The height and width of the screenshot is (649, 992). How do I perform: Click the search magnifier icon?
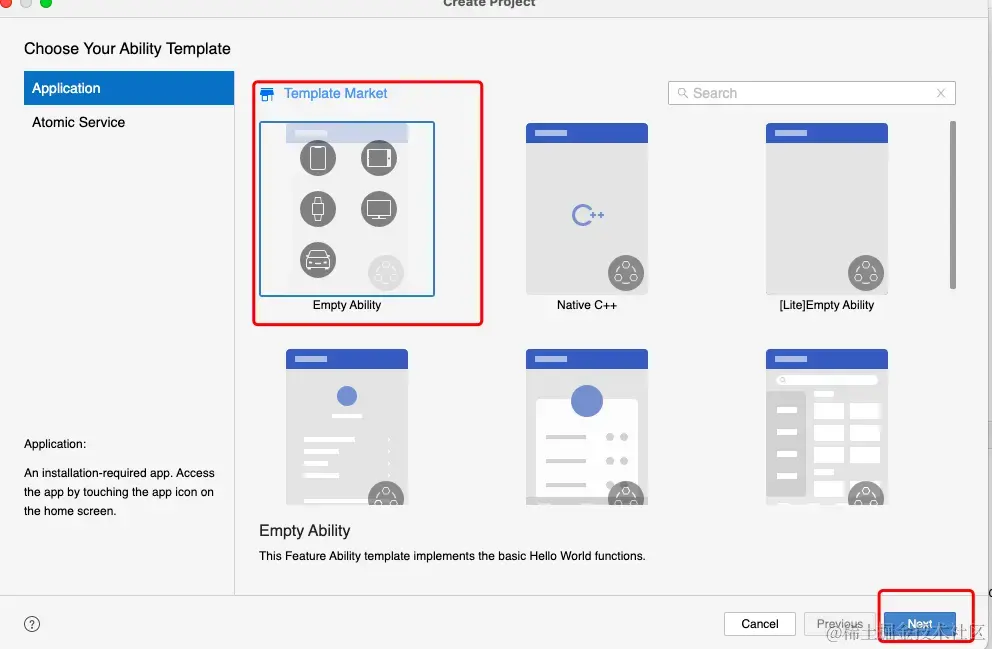[683, 93]
